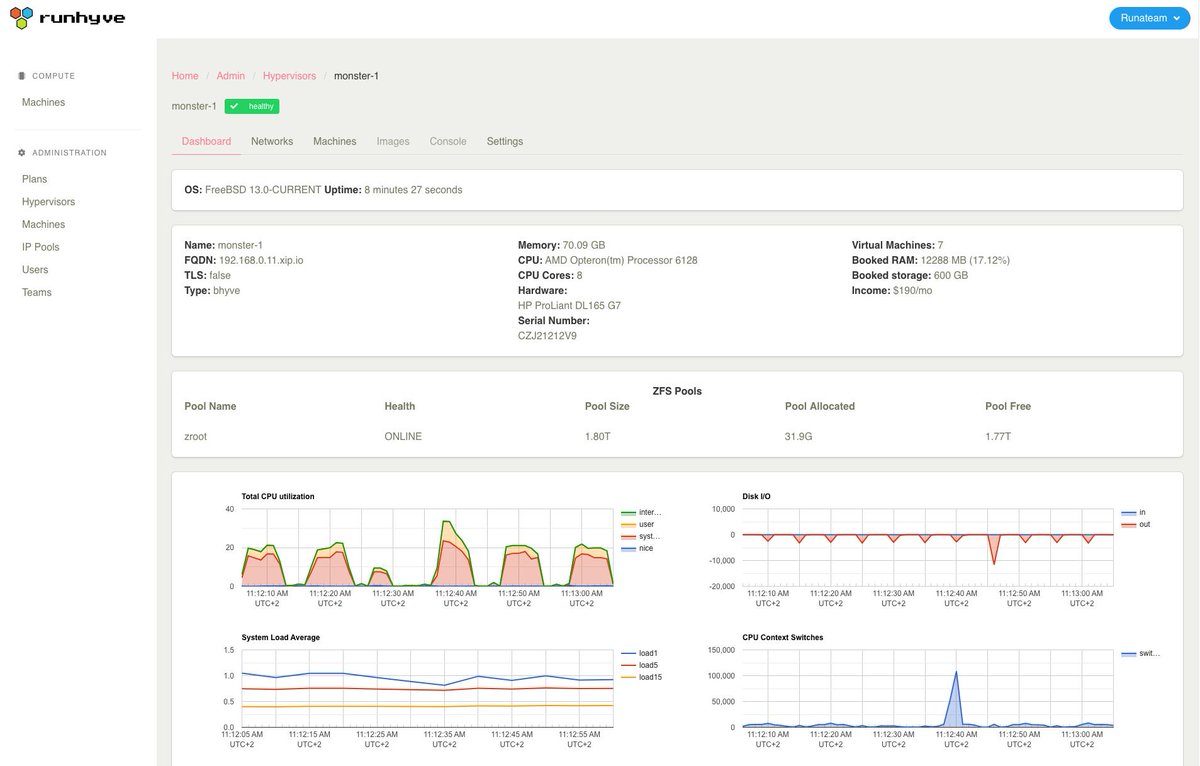This screenshot has height=766, width=1200.
Task: Open Plans in the sidebar
Action: pos(34,179)
